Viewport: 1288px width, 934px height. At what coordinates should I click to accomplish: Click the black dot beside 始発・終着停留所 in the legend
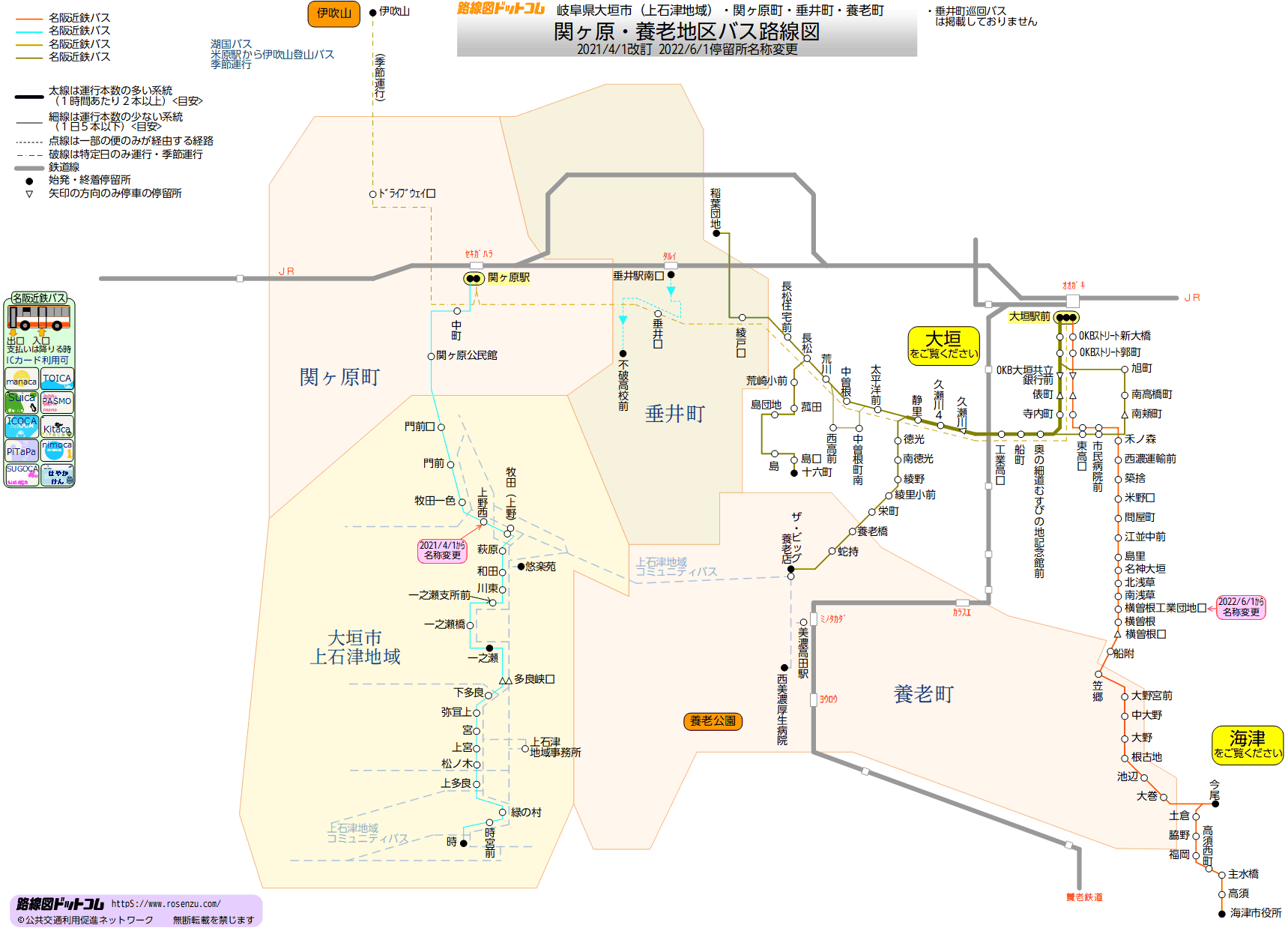29,181
